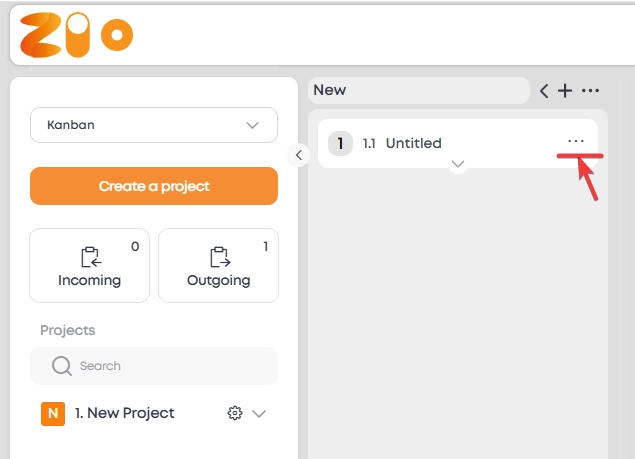Click the number 1 badge on card
The image size is (635, 459).
tap(340, 144)
